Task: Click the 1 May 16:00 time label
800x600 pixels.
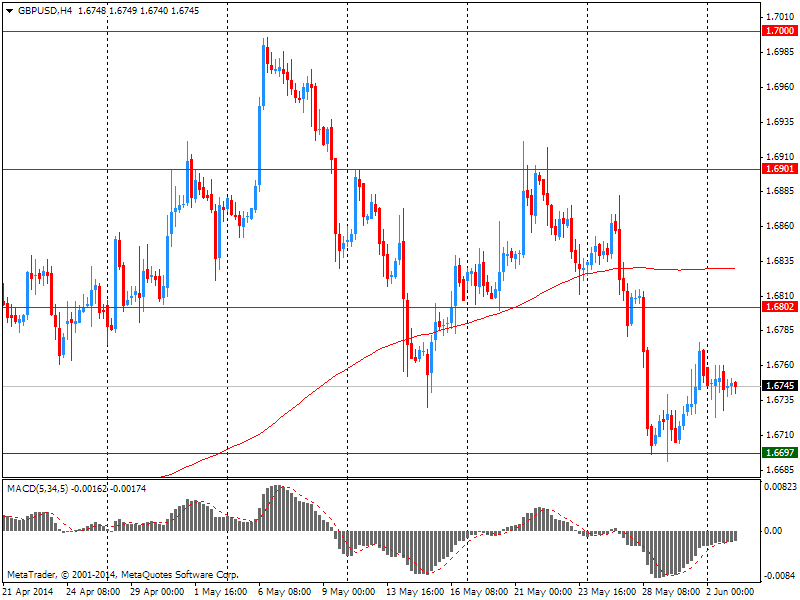Action: tap(221, 592)
